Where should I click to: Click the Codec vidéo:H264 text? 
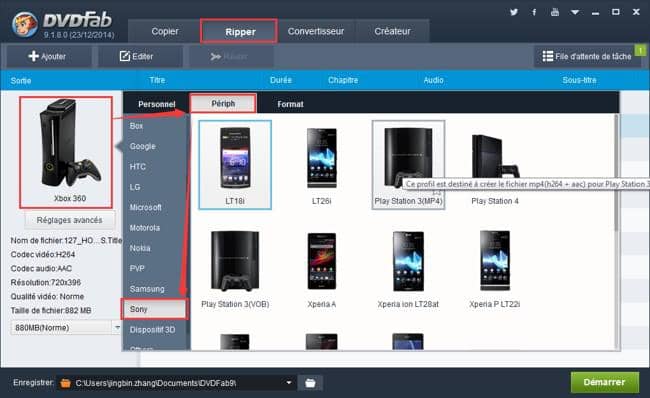click(x=43, y=255)
